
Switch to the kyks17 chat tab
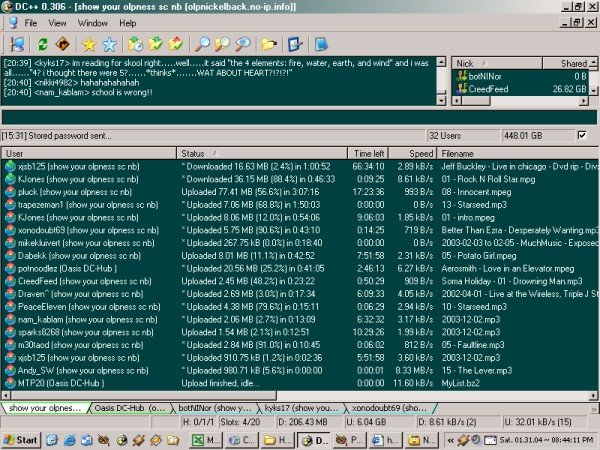(x=301, y=408)
